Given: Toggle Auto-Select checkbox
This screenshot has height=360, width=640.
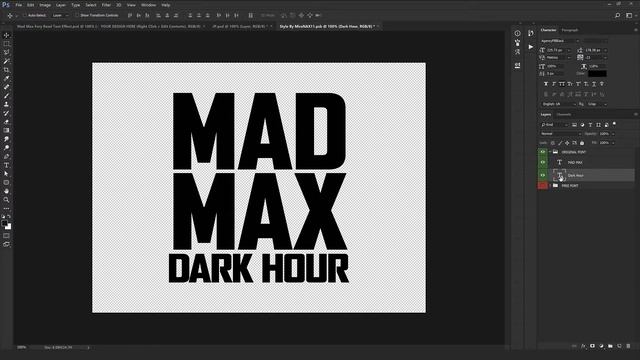Looking at the screenshot, I should click(24, 16).
